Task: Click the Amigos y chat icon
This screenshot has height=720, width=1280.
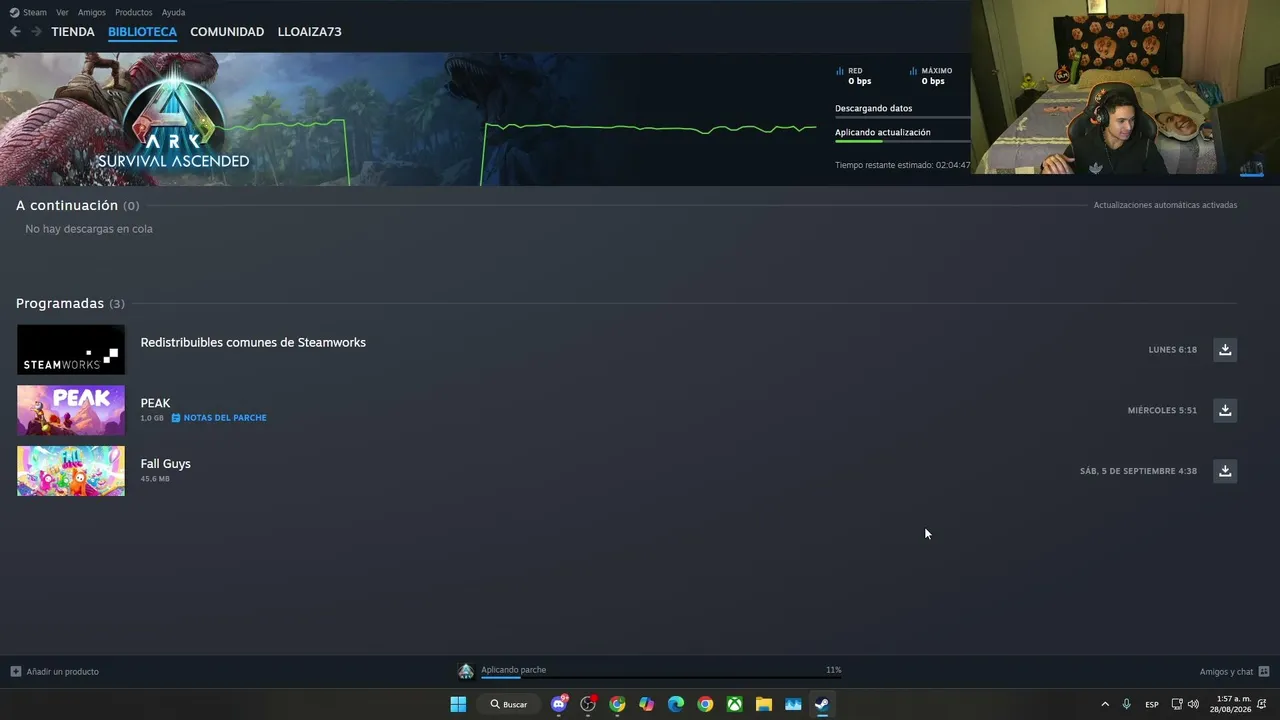Action: point(1264,672)
